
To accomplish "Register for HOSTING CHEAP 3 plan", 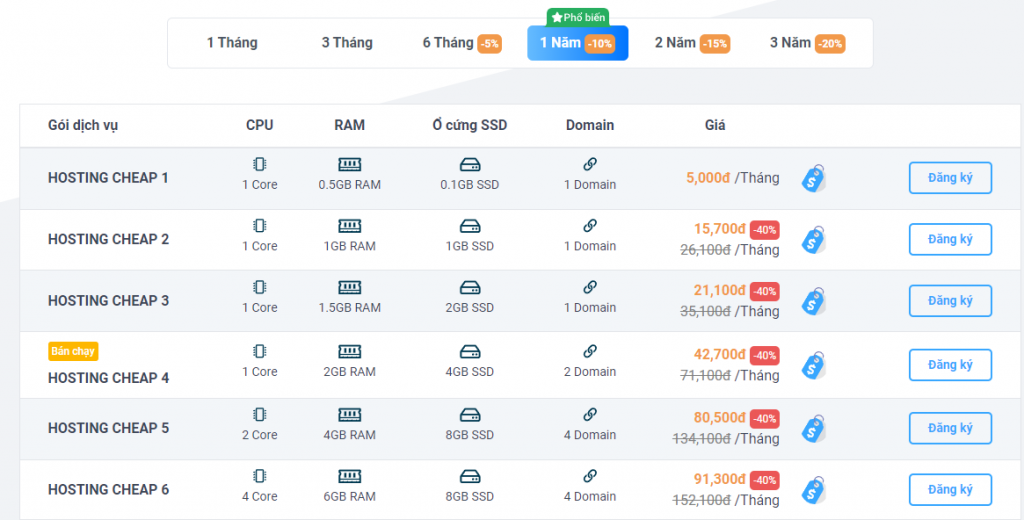I will [950, 301].
